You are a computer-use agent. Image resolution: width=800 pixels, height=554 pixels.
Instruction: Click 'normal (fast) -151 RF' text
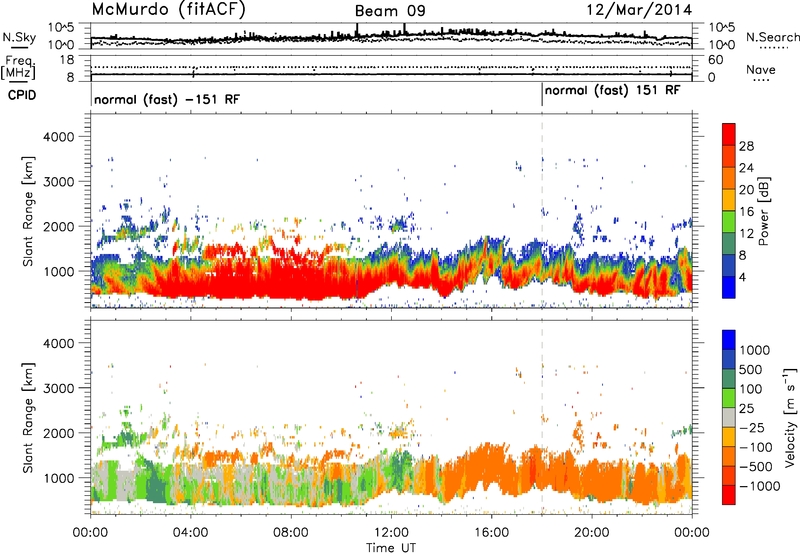[167, 99]
